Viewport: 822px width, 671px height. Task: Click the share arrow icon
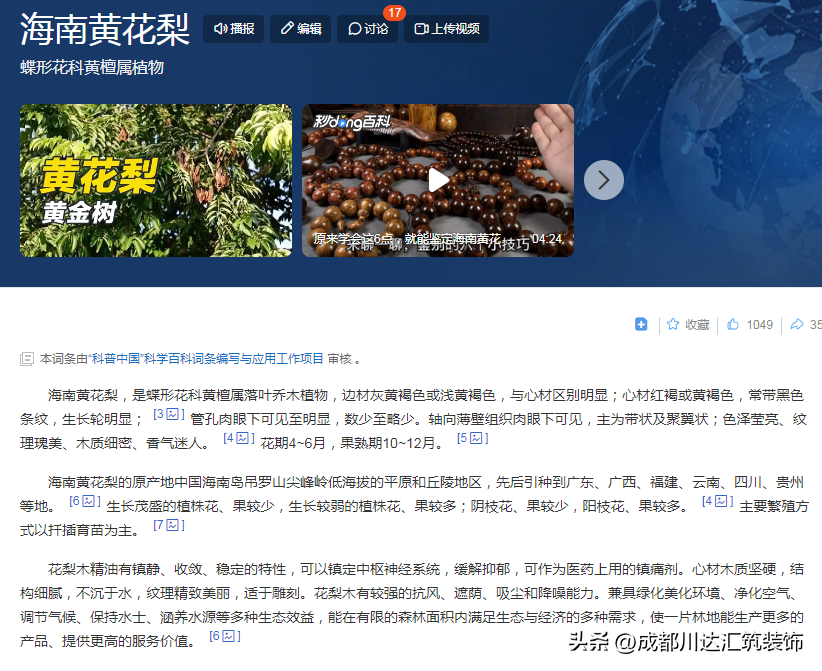[x=797, y=324]
